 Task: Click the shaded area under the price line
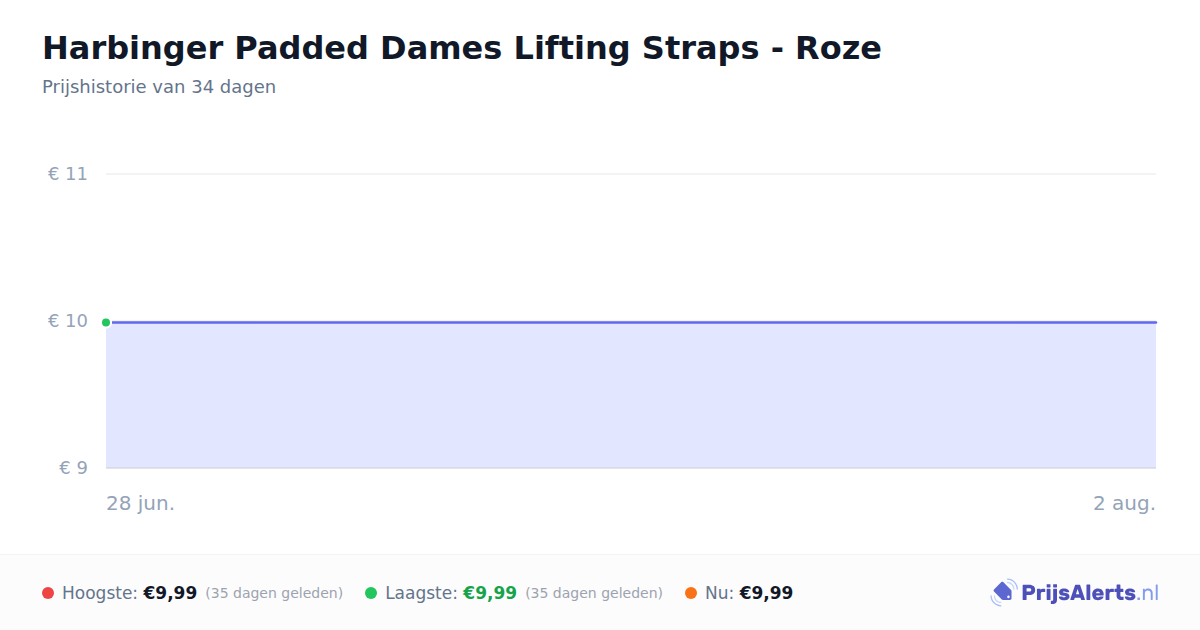click(x=631, y=396)
